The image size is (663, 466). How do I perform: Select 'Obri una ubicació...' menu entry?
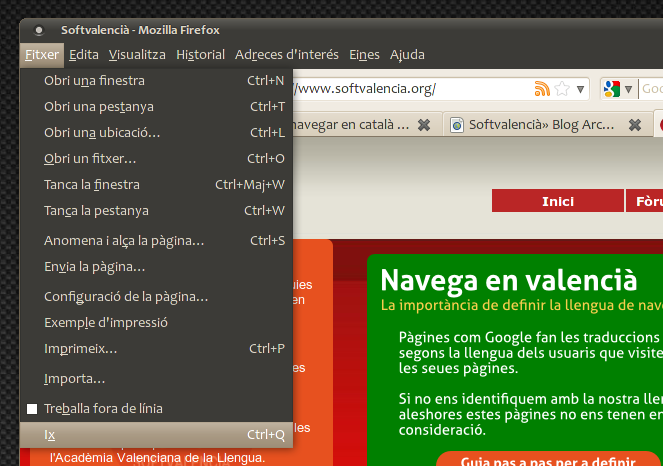click(156, 133)
